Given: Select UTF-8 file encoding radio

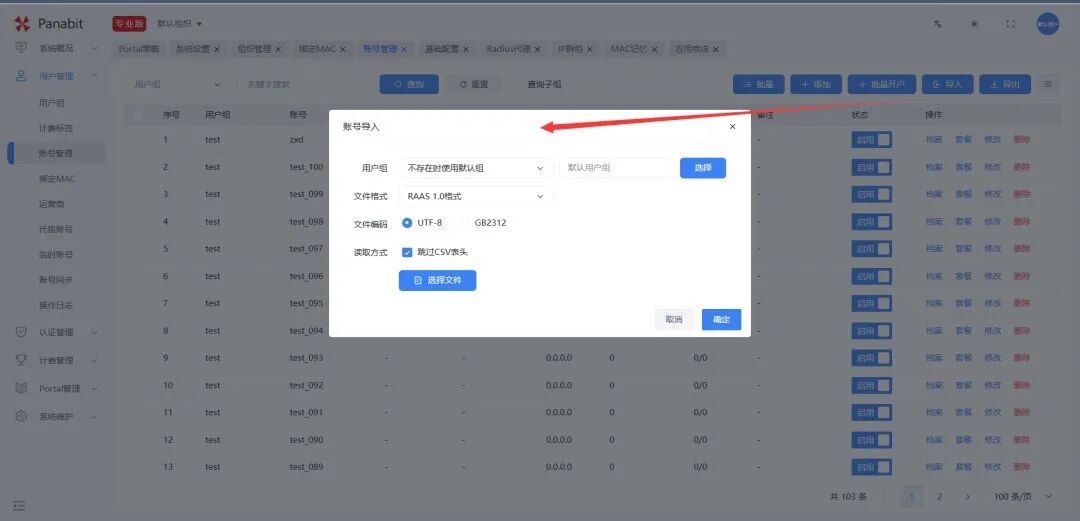Looking at the screenshot, I should (407, 223).
